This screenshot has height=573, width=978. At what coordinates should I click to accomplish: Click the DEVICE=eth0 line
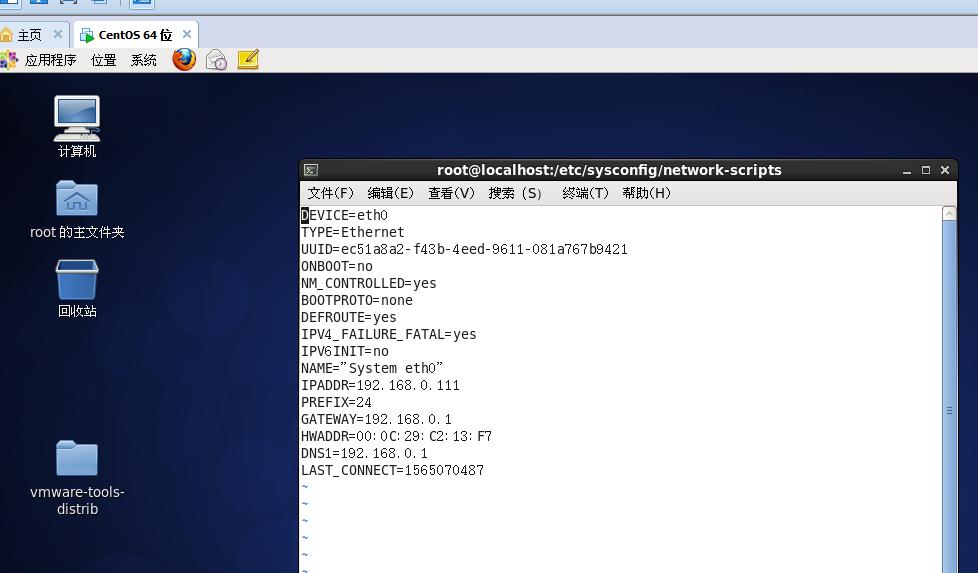pyautogui.click(x=344, y=215)
